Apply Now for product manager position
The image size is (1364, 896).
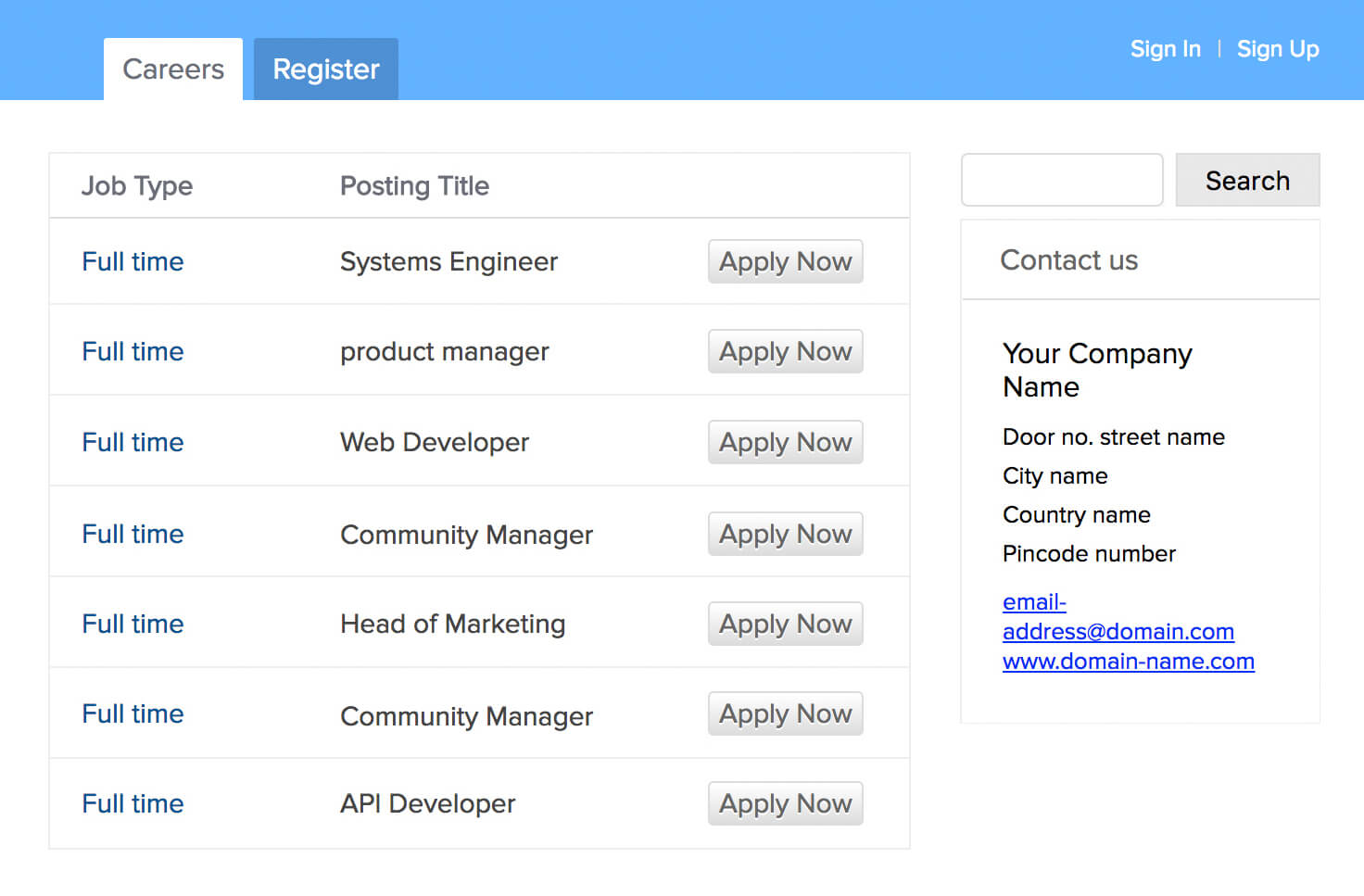coord(785,352)
